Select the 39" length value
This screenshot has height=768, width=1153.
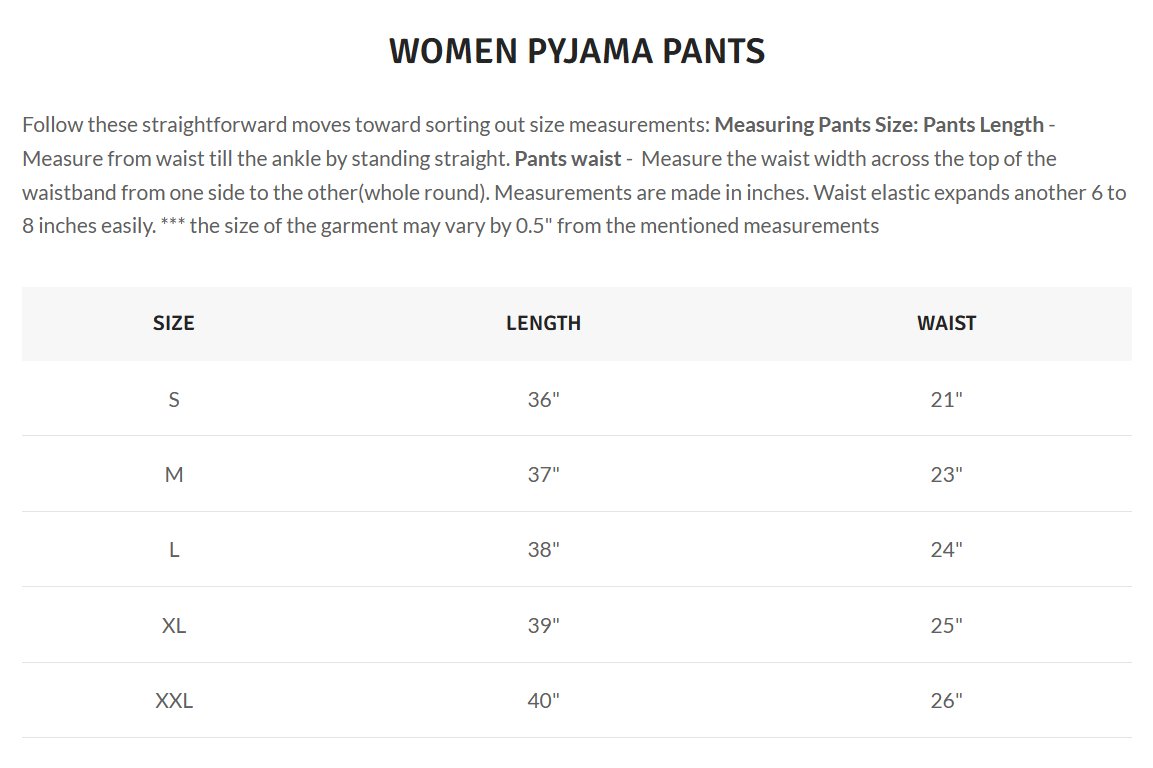543,626
